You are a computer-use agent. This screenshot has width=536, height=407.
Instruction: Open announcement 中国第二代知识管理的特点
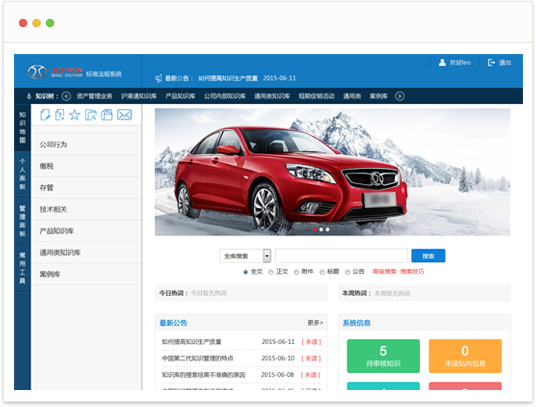pos(197,358)
